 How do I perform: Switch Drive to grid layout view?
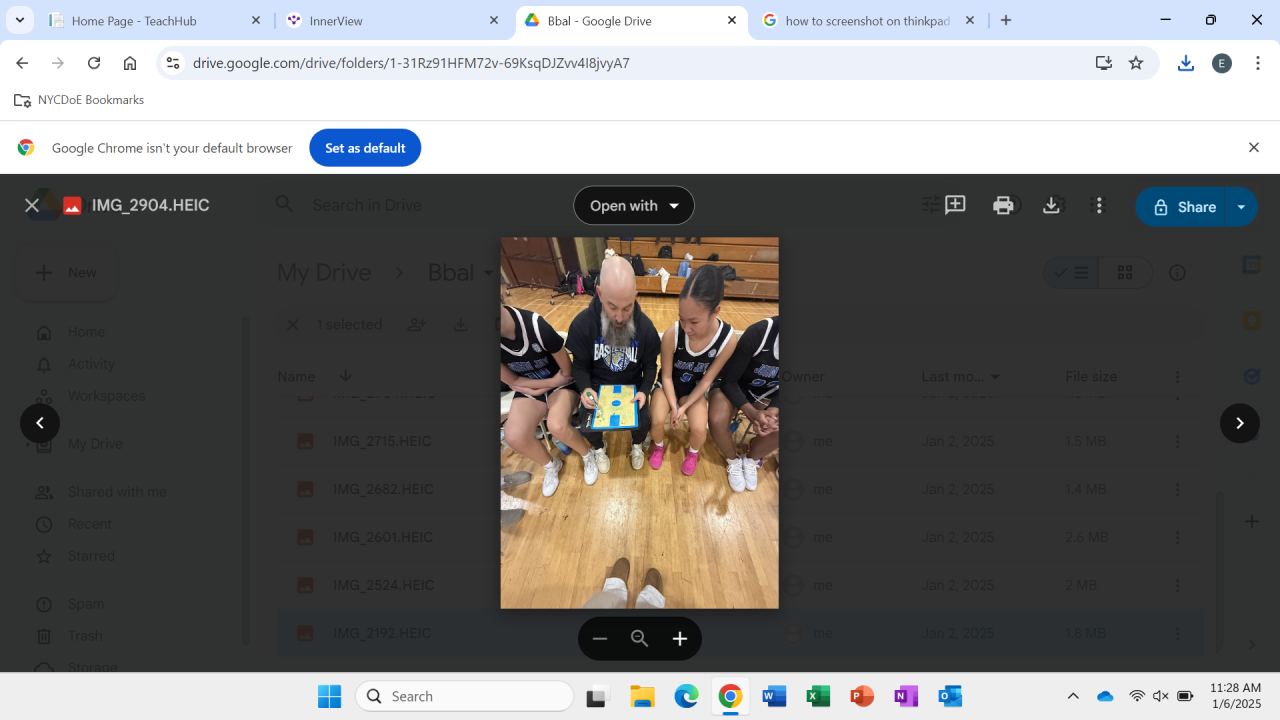tap(1125, 273)
